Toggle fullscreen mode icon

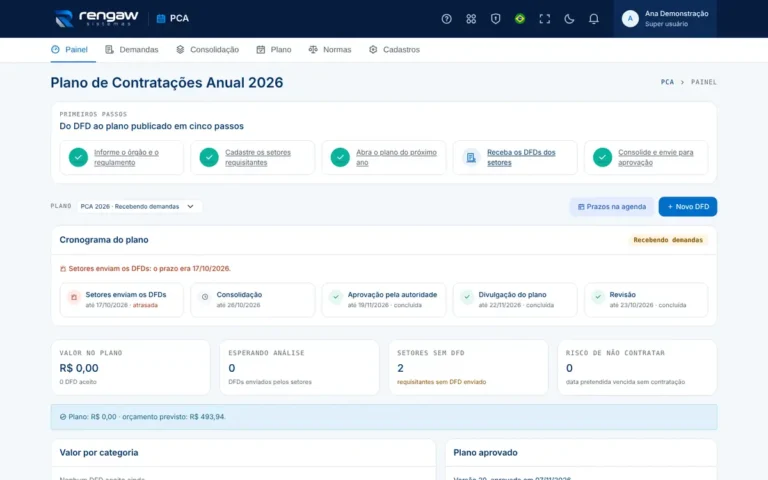click(x=544, y=19)
